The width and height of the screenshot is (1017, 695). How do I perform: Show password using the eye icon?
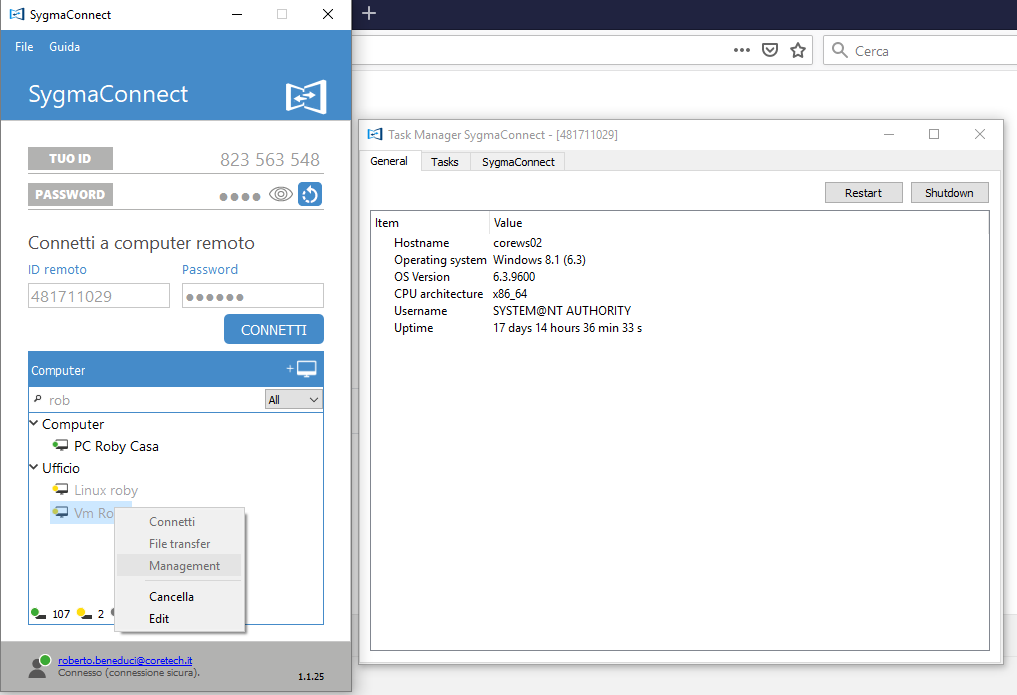click(281, 194)
